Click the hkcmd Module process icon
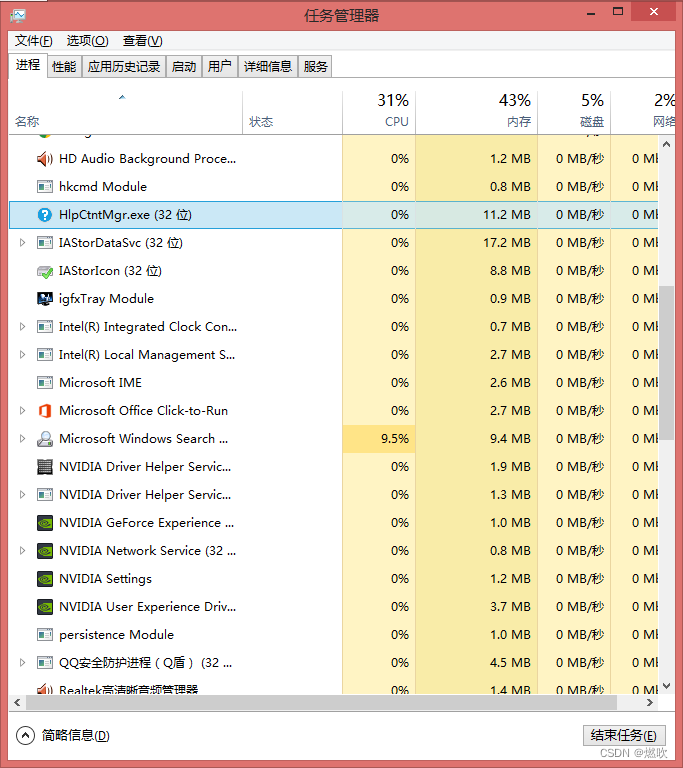Screen dimensions: 683x768 click(45, 187)
